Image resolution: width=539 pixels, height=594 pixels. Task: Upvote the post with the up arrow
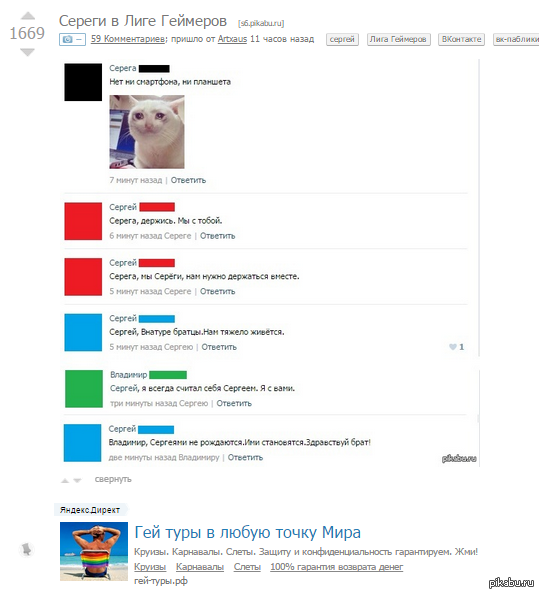pyautogui.click(x=27, y=16)
